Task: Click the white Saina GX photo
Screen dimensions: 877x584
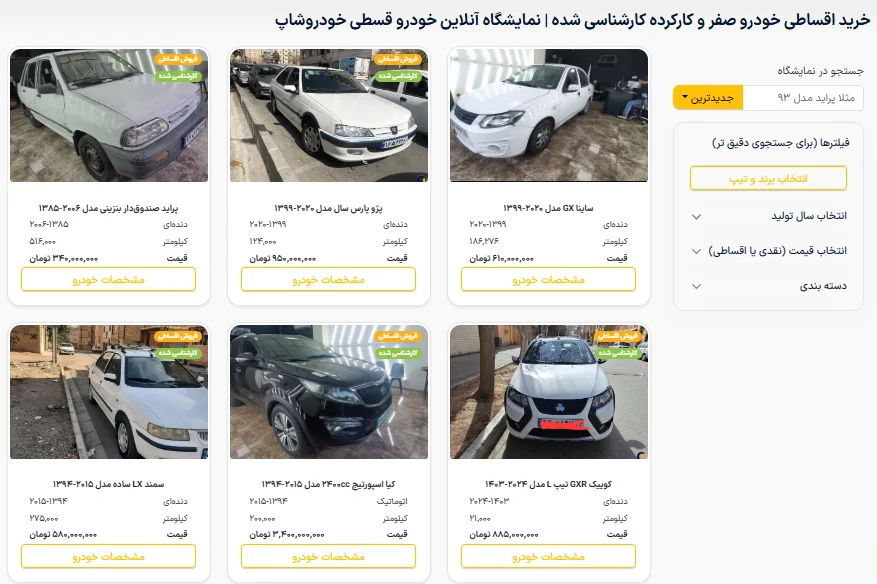Action: 549,115
